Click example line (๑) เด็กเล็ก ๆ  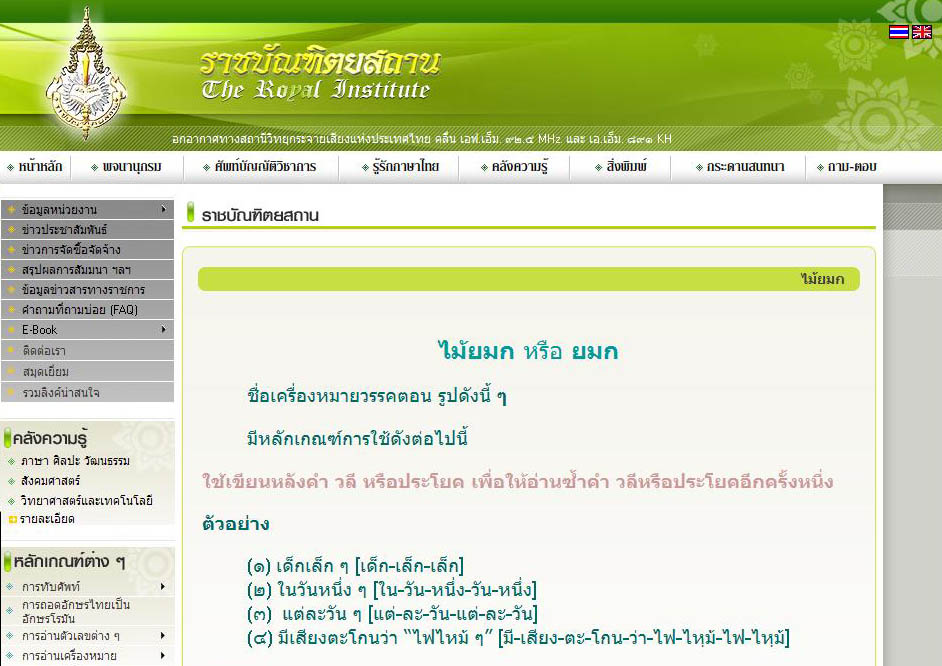(x=355, y=566)
